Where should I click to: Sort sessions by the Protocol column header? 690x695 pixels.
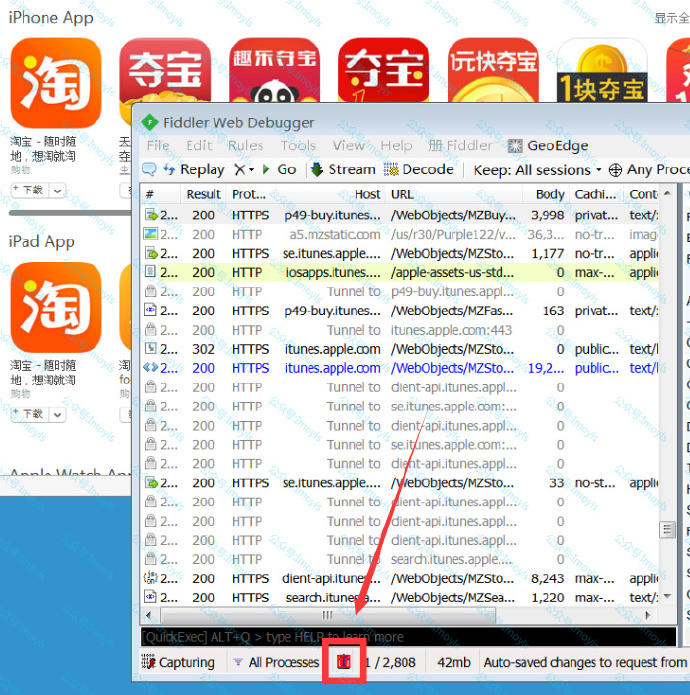point(249,194)
